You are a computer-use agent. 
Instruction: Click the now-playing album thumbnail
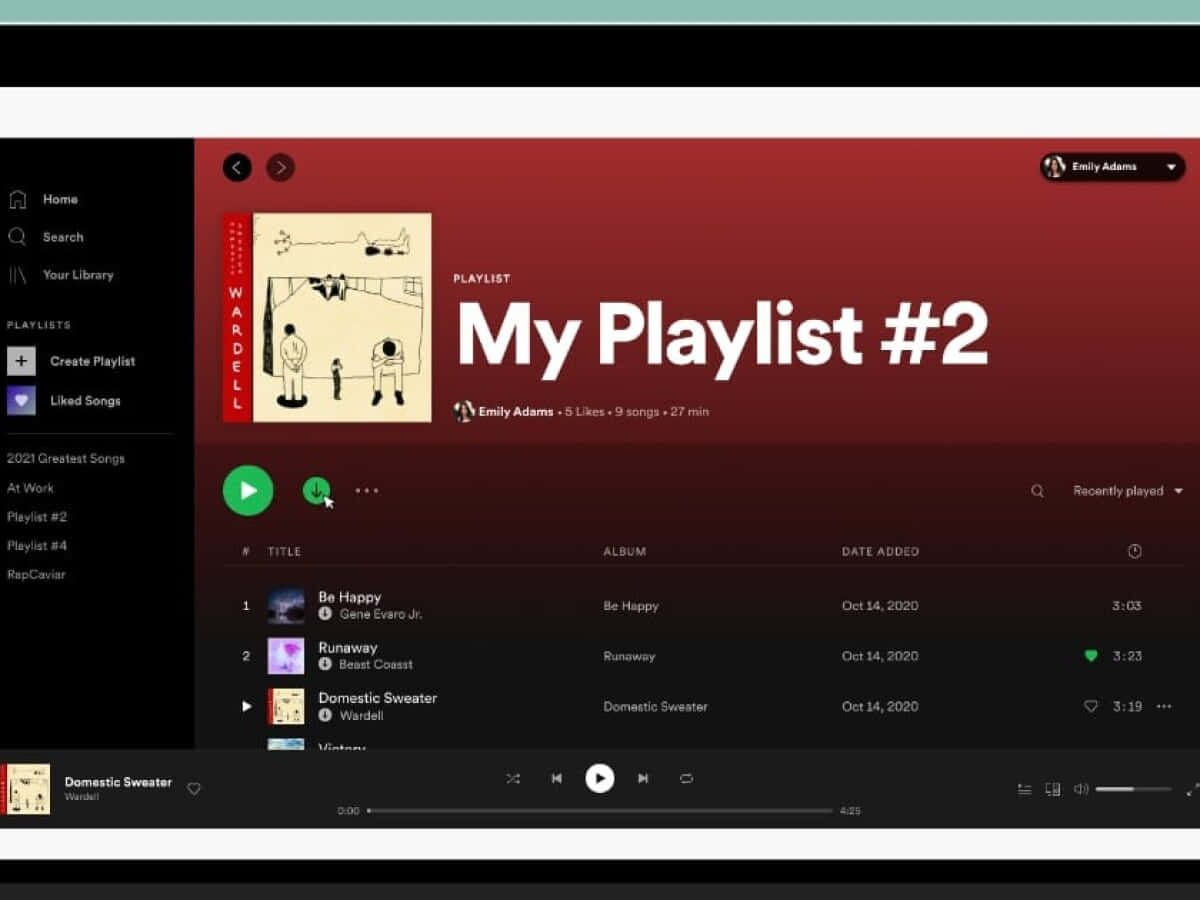[x=26, y=789]
